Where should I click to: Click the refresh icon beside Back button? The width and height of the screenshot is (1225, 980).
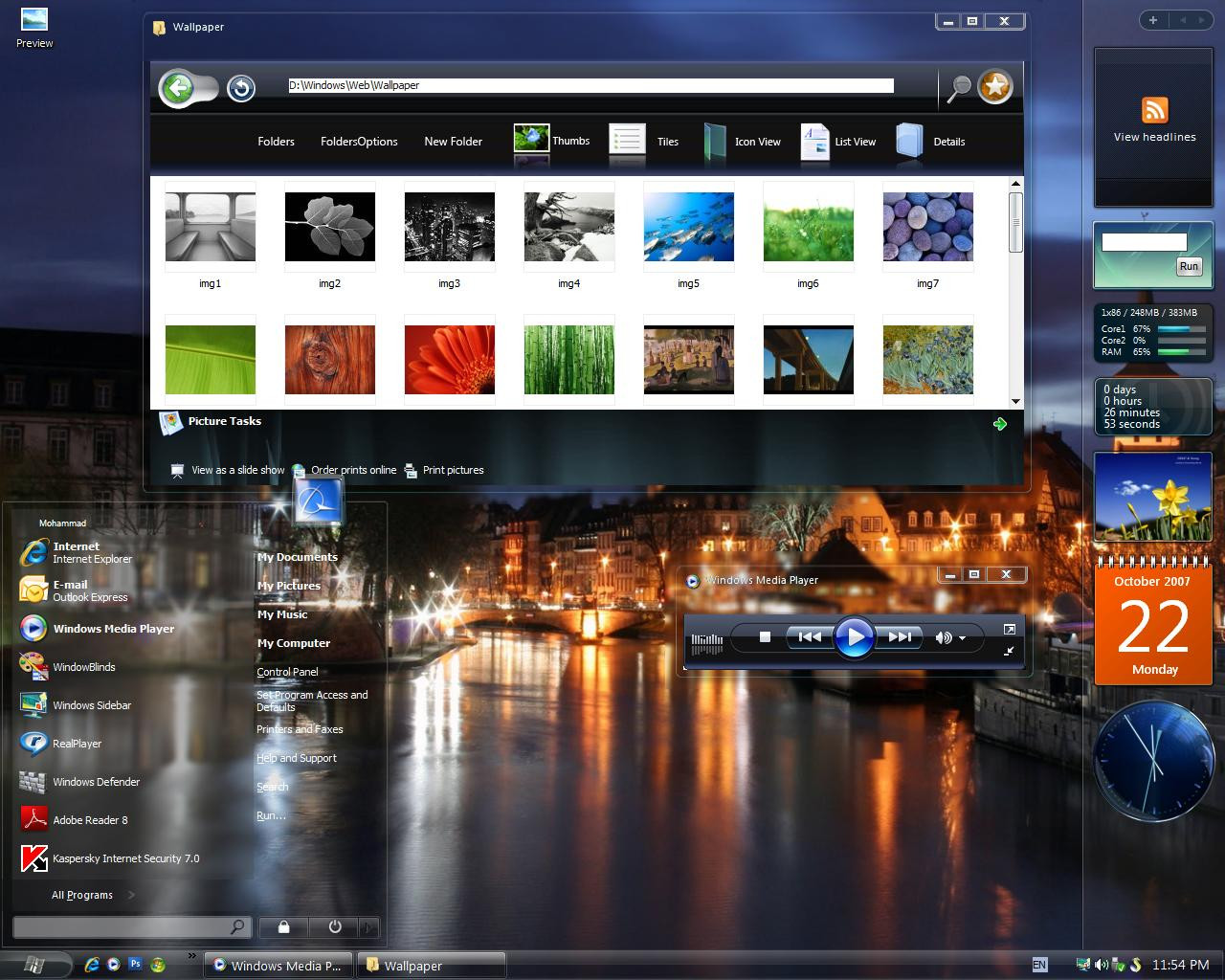pos(241,89)
